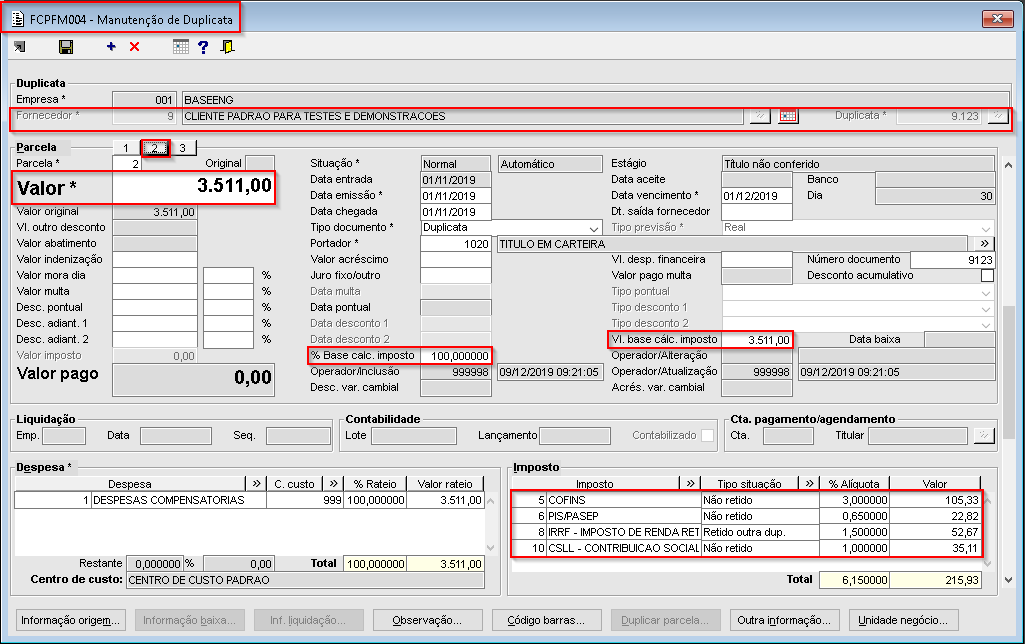Click the Data emissão field

pyautogui.click(x=456, y=195)
